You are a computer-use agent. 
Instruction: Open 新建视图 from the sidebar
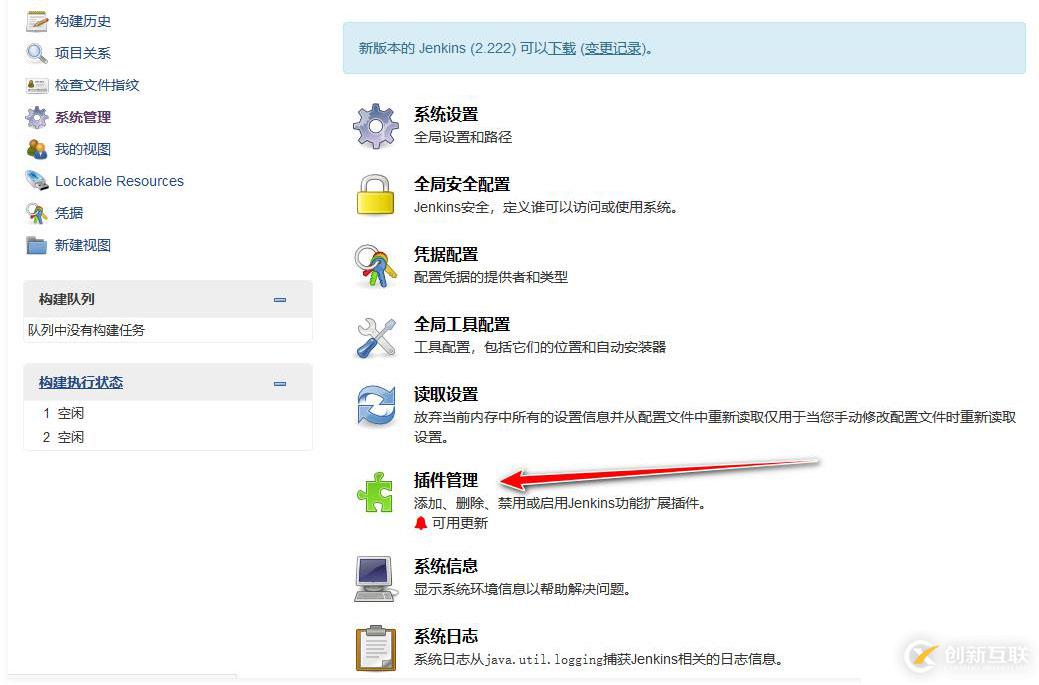click(x=80, y=245)
